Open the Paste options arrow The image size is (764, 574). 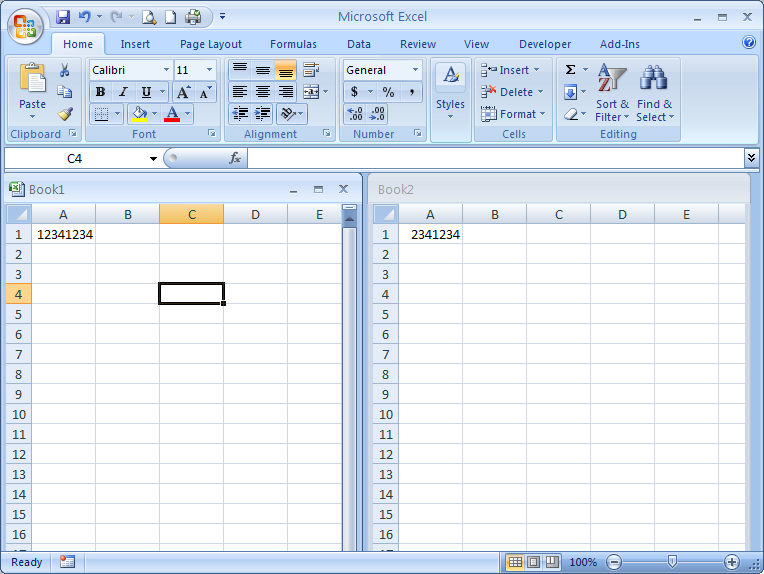(33, 117)
